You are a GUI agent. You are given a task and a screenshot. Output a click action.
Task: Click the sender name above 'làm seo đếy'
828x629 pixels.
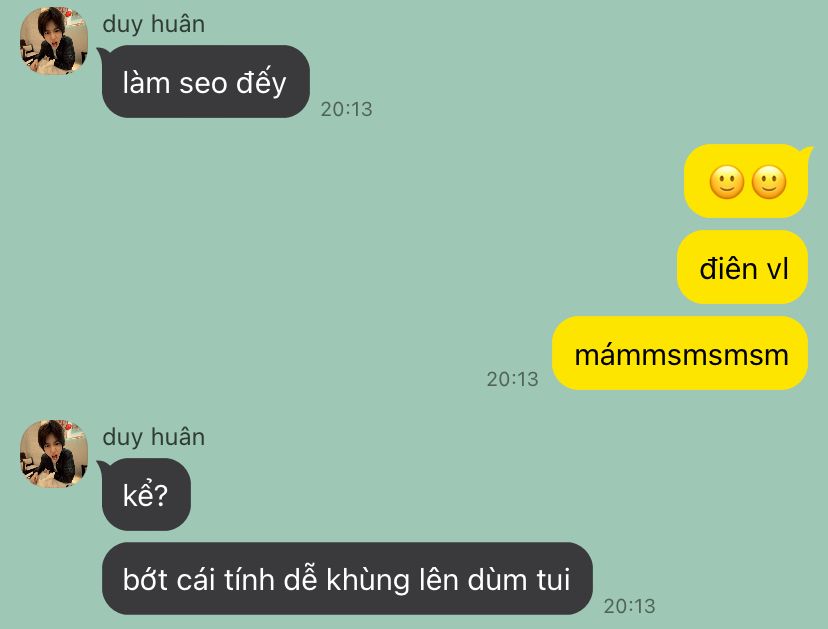pyautogui.click(x=154, y=24)
